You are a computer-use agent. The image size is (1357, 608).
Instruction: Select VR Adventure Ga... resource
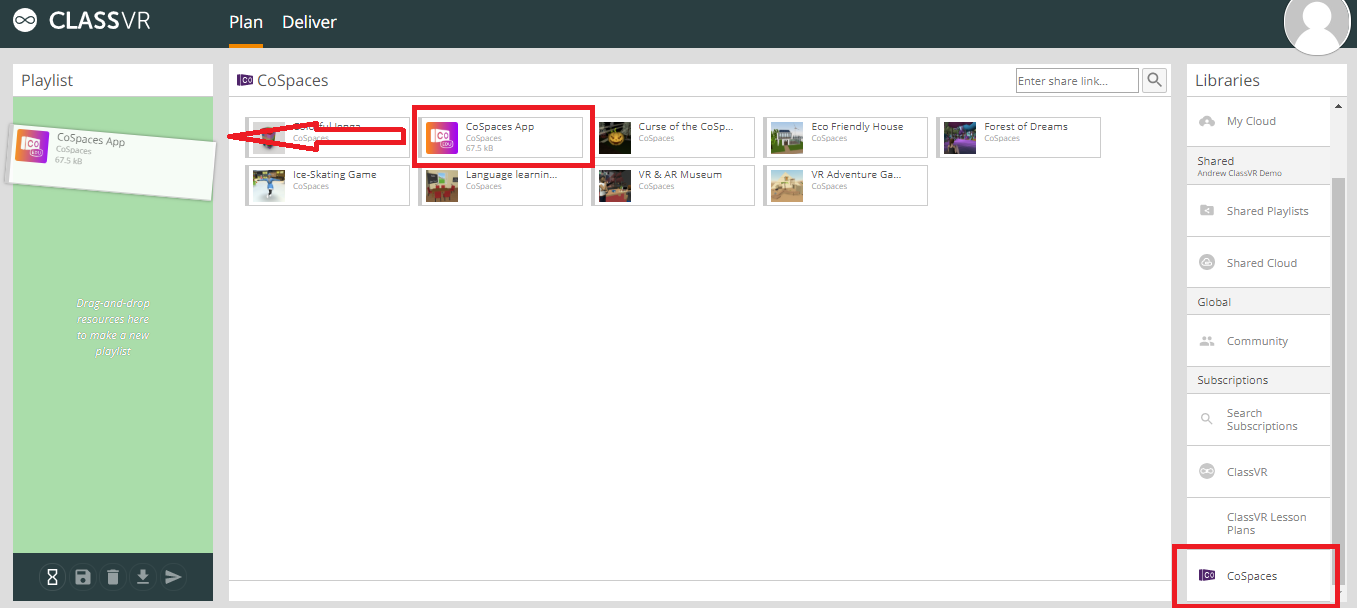pyautogui.click(x=846, y=185)
